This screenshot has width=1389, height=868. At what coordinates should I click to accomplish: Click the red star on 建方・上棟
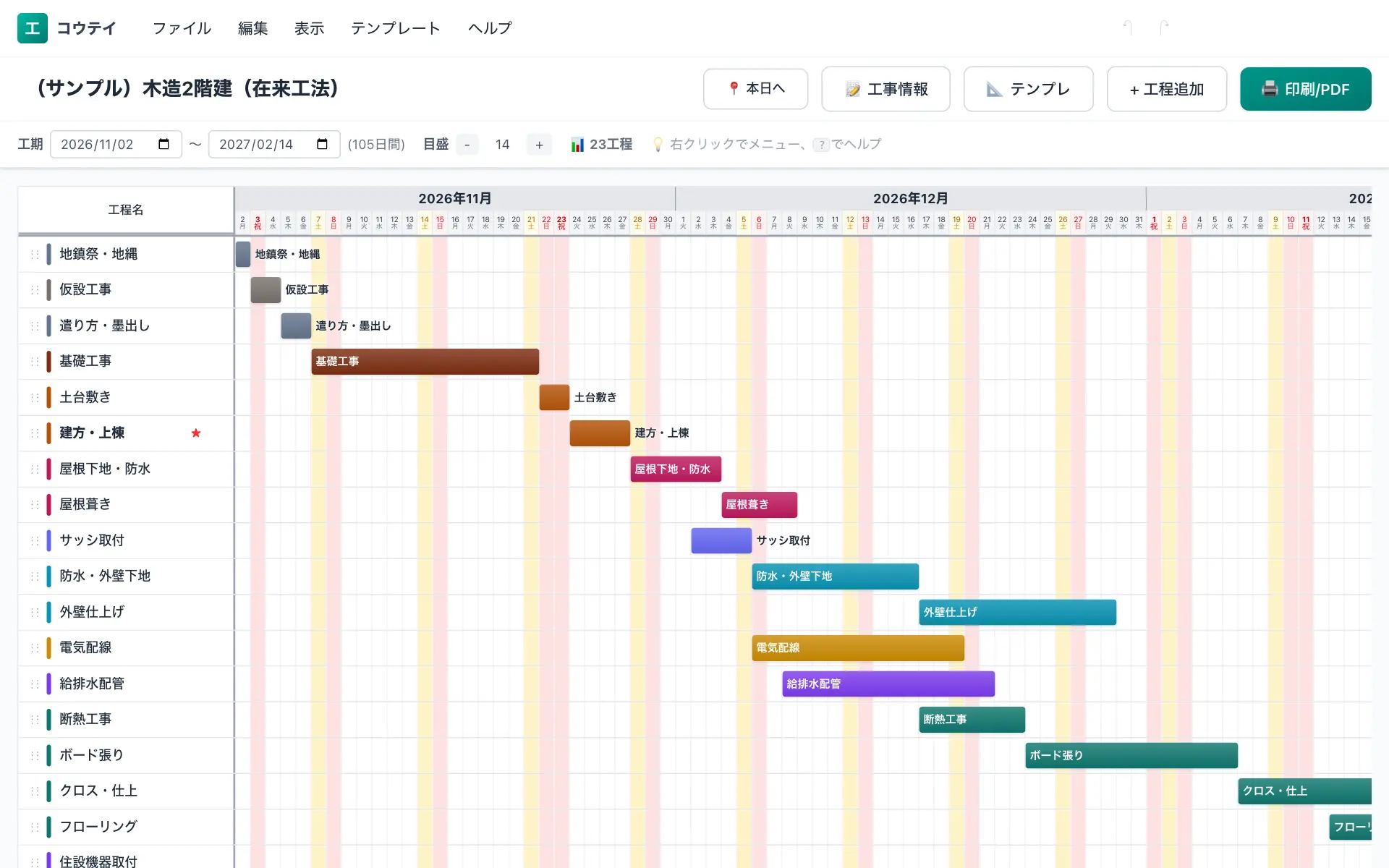click(x=195, y=433)
